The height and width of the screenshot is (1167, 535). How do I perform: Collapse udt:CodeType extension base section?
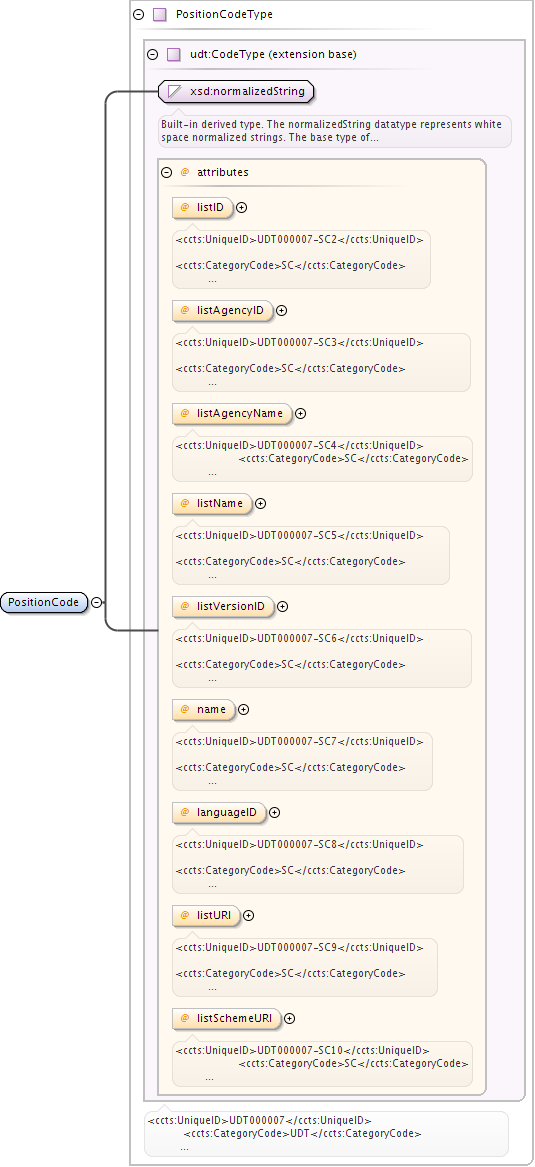(x=153, y=54)
